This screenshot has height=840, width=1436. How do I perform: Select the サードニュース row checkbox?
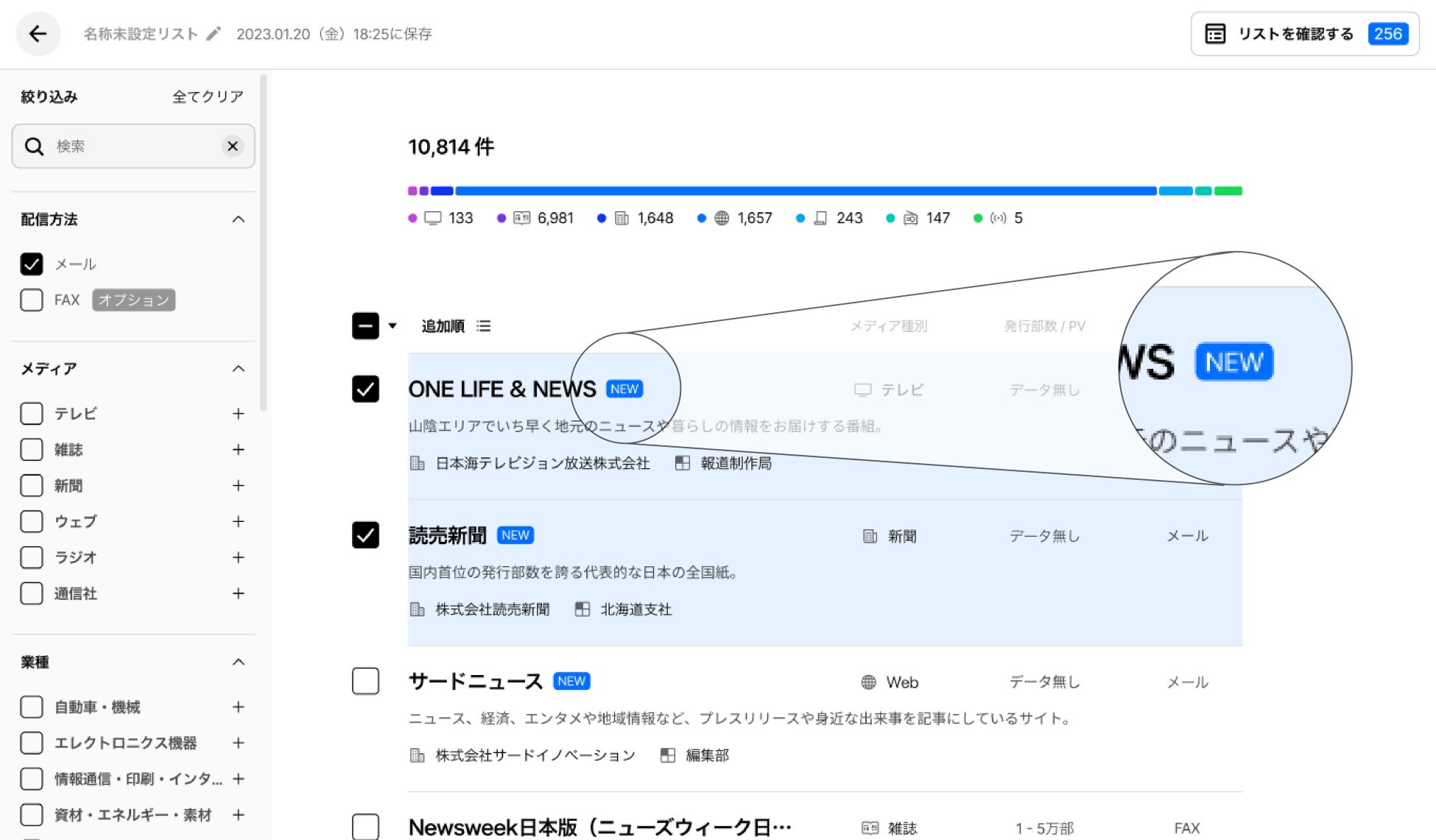click(x=365, y=682)
